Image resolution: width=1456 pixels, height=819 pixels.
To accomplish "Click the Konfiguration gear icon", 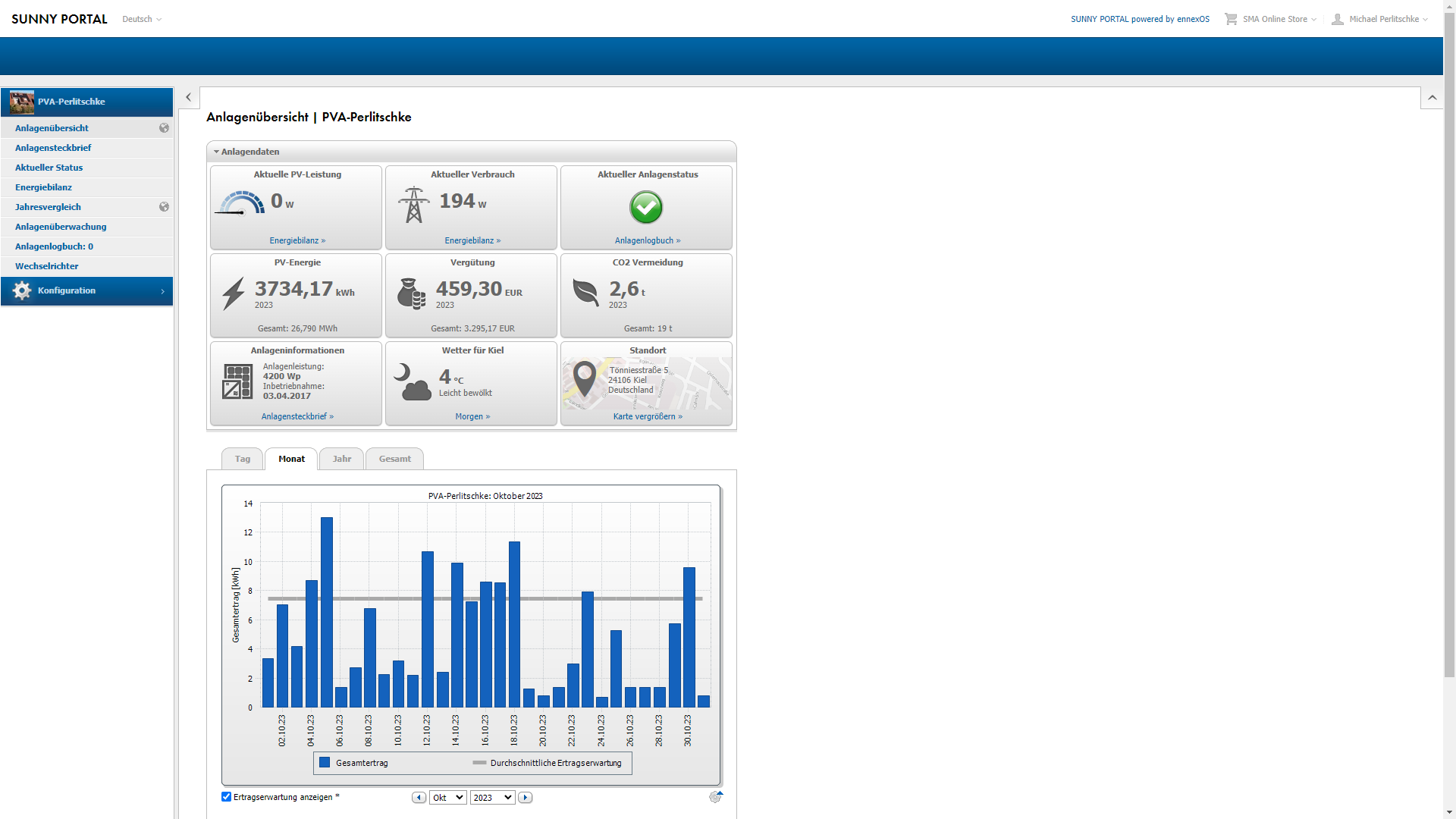I will pos(22,290).
